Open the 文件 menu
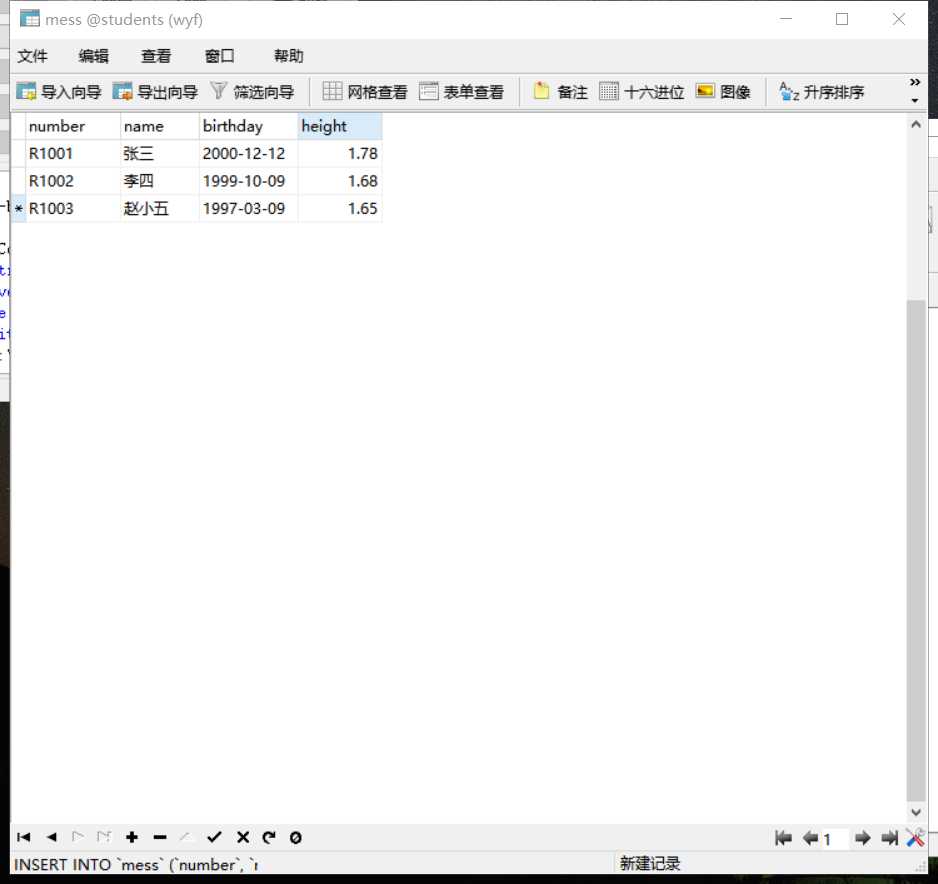This screenshot has height=884, width=938. coord(32,56)
